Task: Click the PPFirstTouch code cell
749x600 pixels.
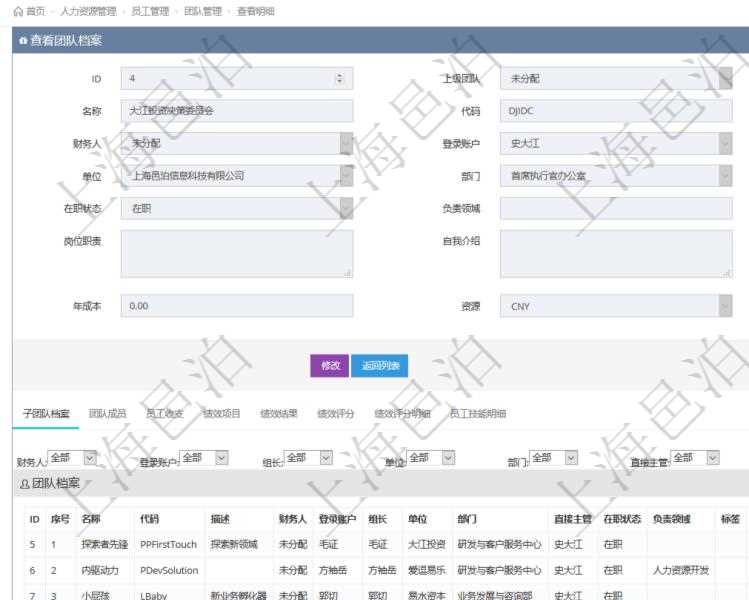Action: click(x=168, y=545)
